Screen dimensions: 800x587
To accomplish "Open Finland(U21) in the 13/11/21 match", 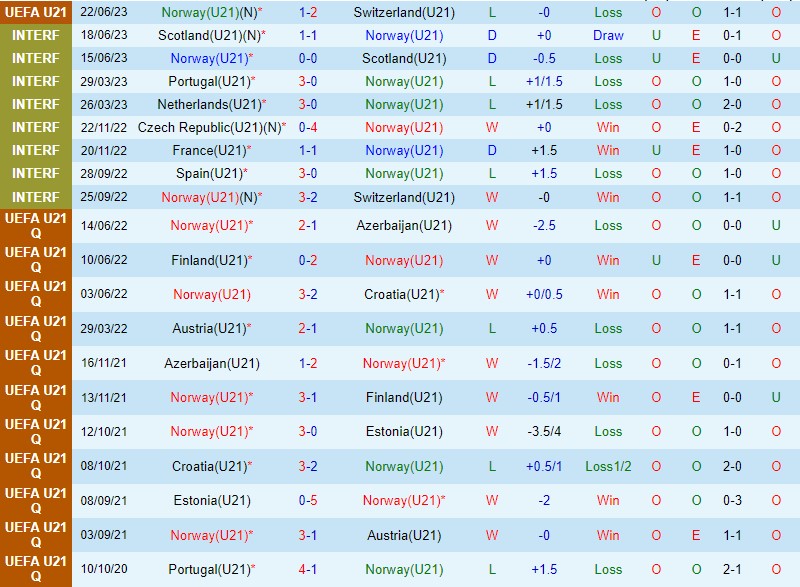I will (404, 397).
